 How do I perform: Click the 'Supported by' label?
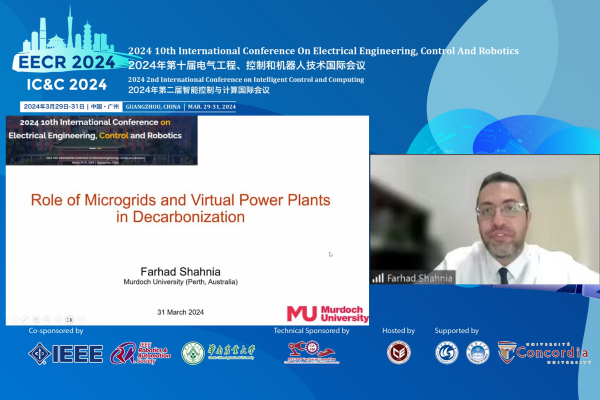coord(457,331)
